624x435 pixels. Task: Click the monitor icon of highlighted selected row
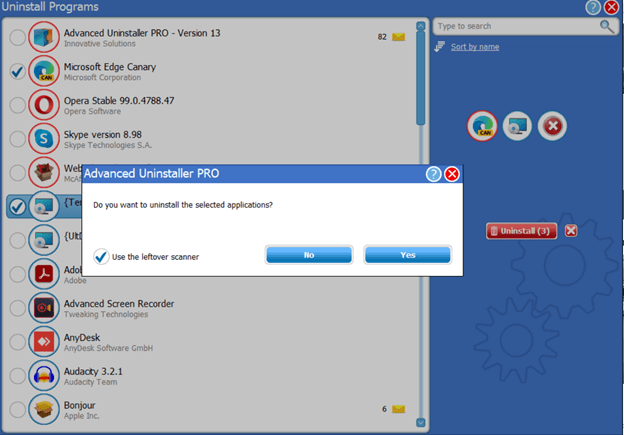point(44,206)
